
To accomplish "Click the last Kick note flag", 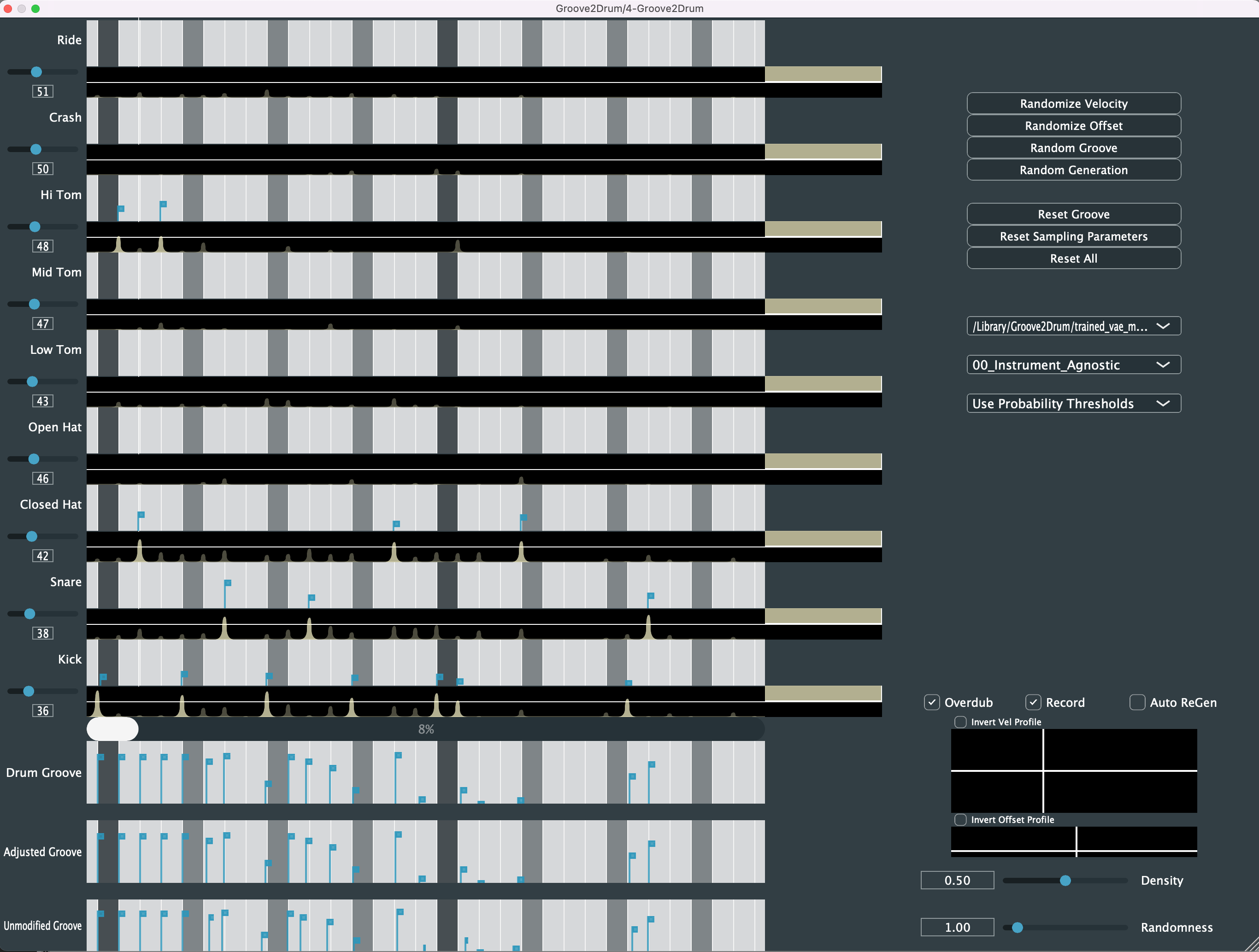I will (629, 683).
